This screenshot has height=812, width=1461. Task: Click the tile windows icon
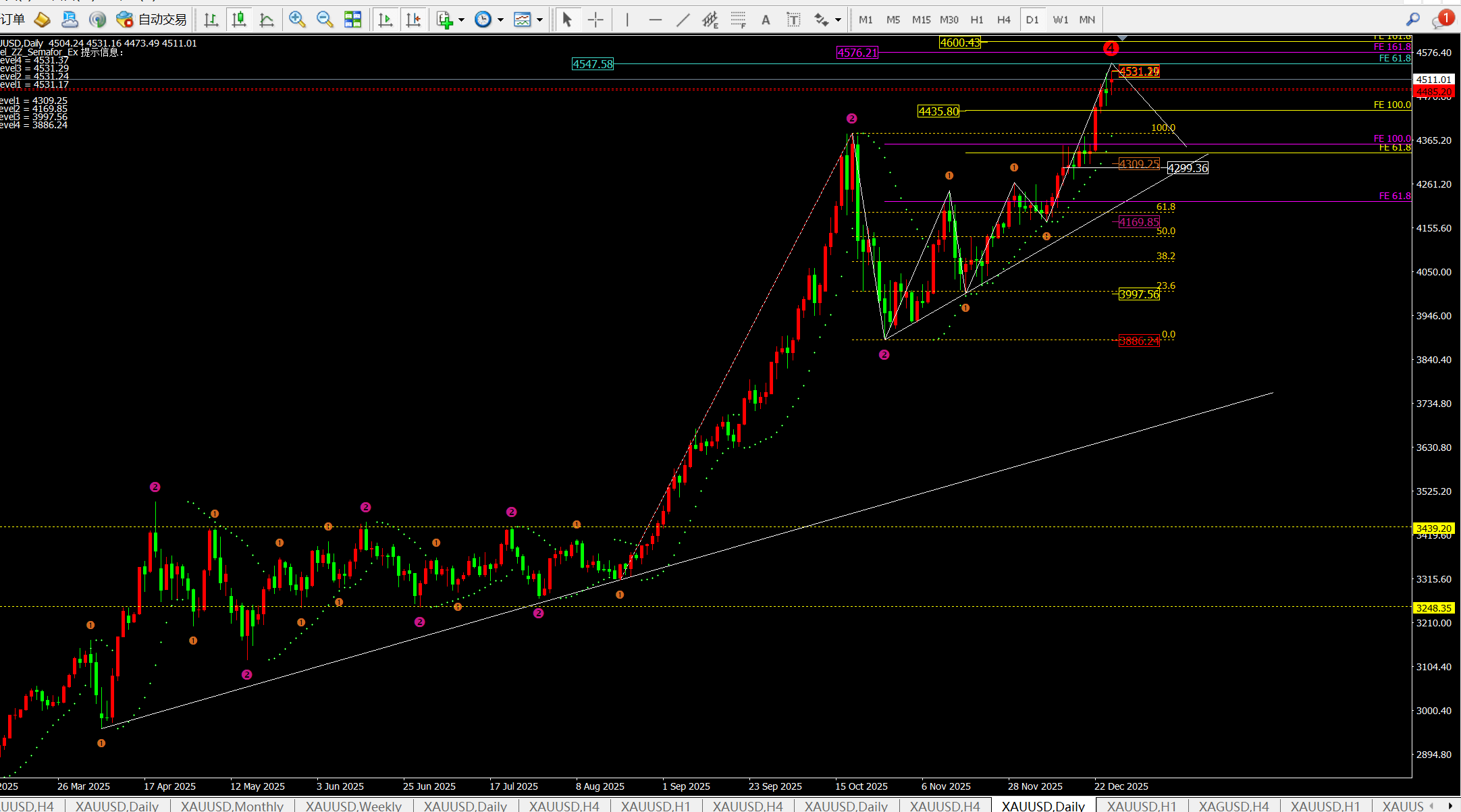coord(352,20)
